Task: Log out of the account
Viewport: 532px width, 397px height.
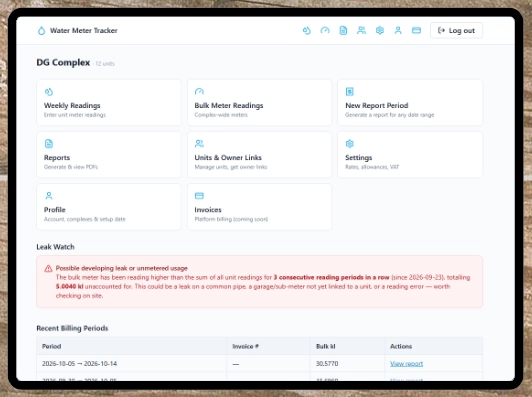Action: pos(456,31)
